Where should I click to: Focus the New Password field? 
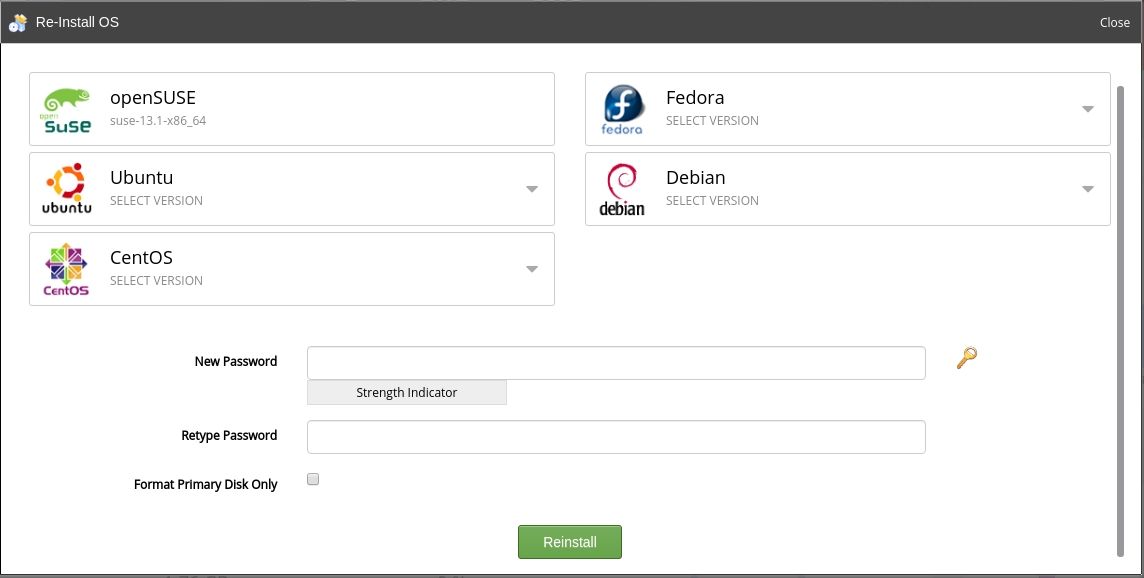point(616,363)
